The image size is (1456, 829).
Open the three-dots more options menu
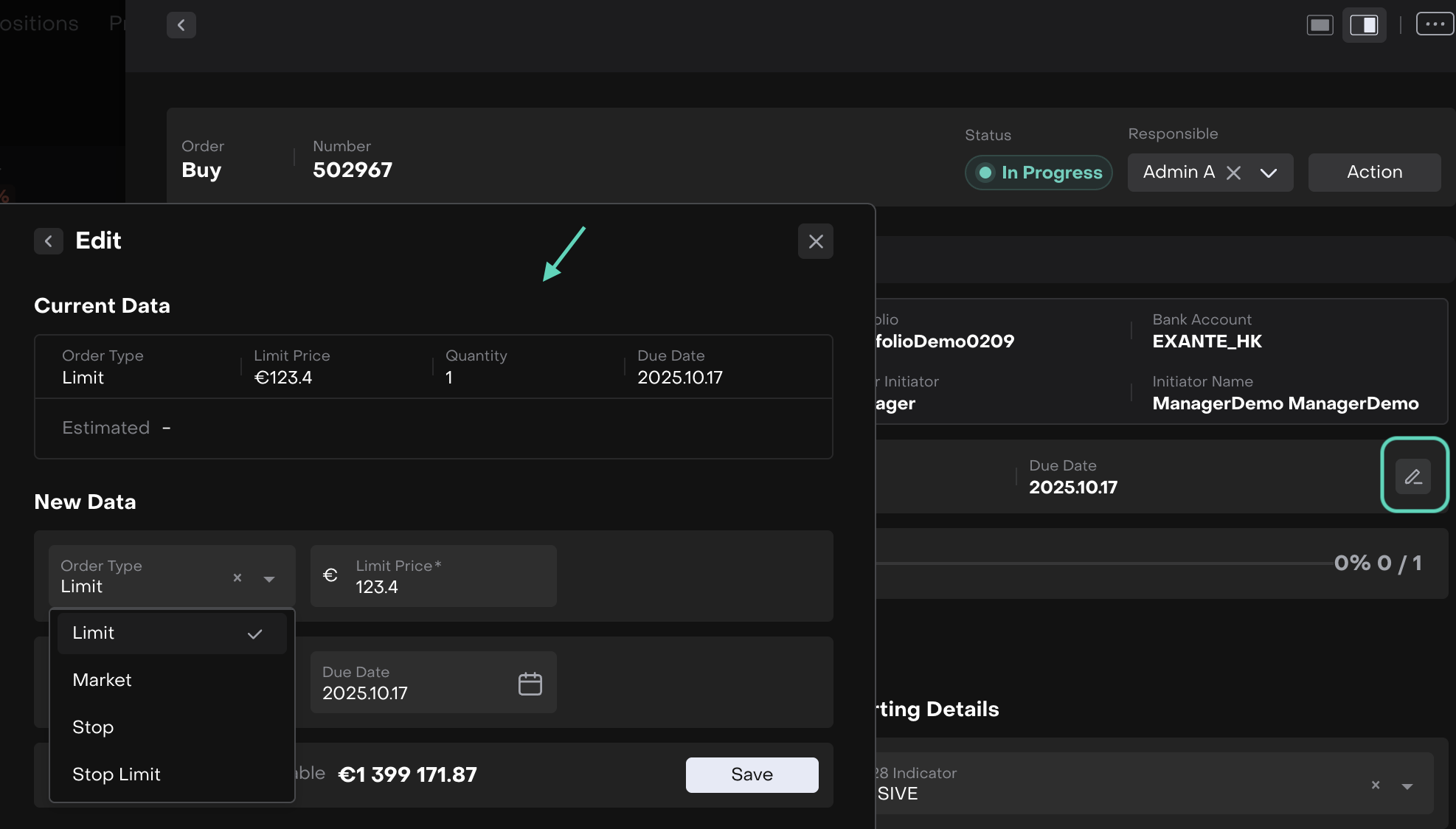tap(1435, 24)
